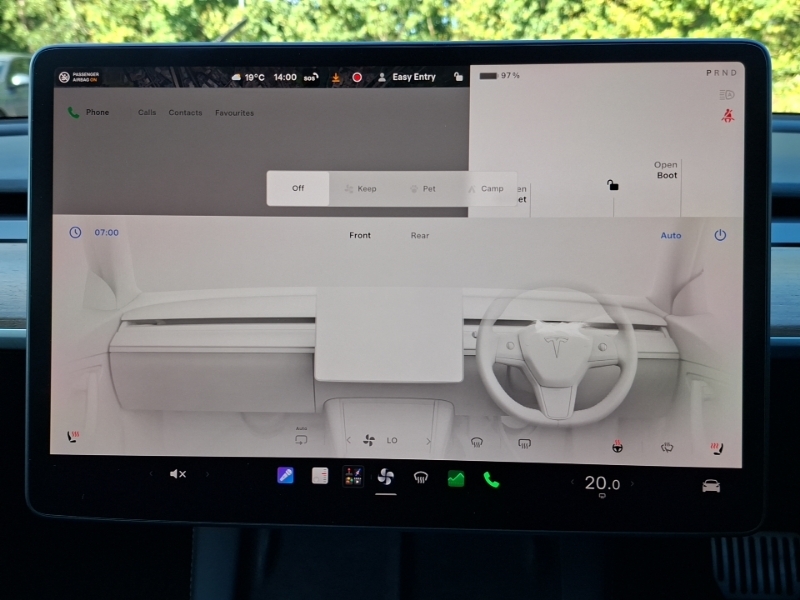
Task: Toggle the heated steering wheel
Action: pos(617,446)
